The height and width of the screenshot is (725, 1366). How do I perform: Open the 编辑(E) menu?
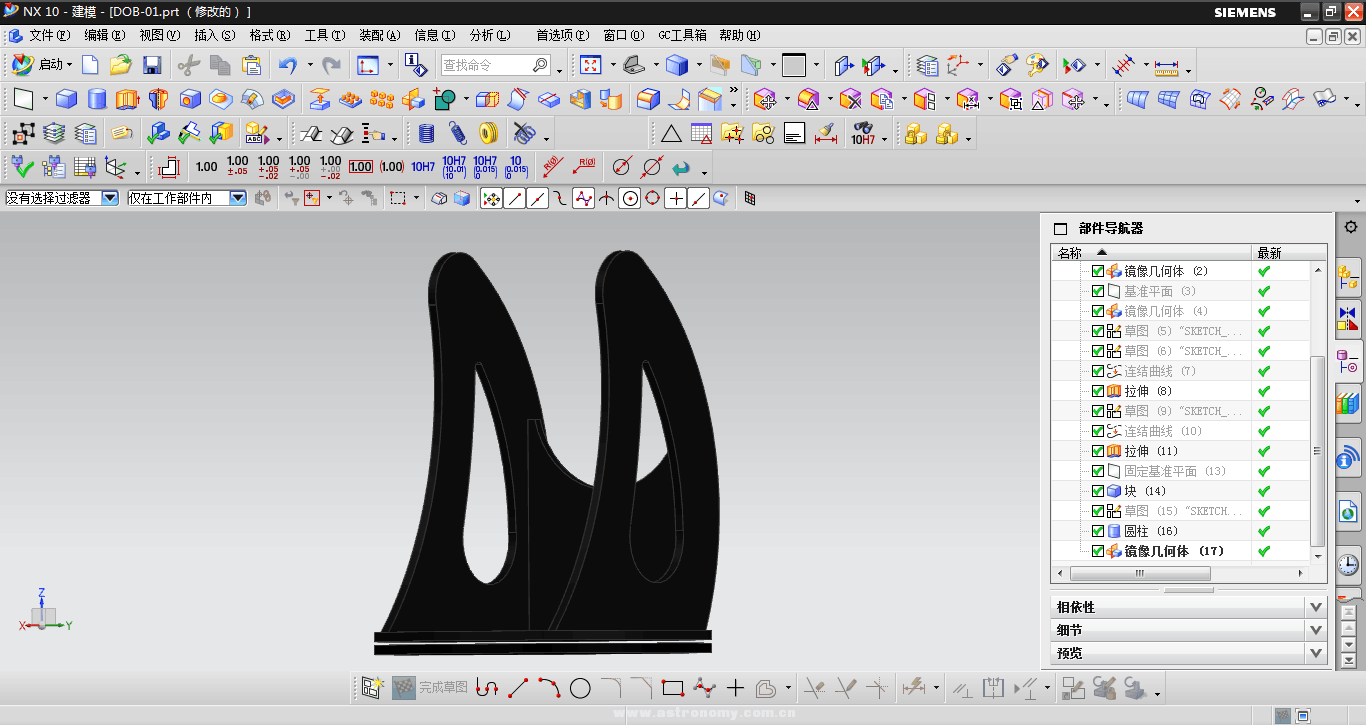click(x=105, y=35)
